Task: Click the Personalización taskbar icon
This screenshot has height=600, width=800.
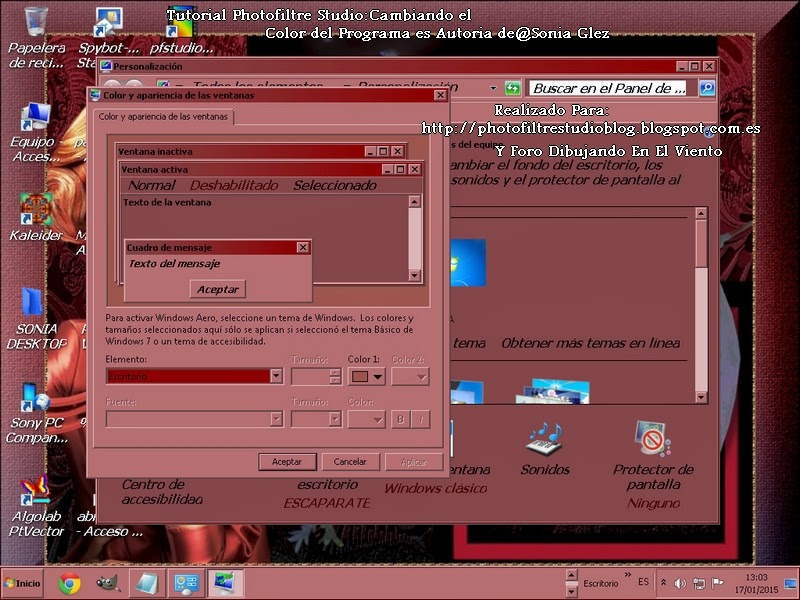Action: click(225, 583)
